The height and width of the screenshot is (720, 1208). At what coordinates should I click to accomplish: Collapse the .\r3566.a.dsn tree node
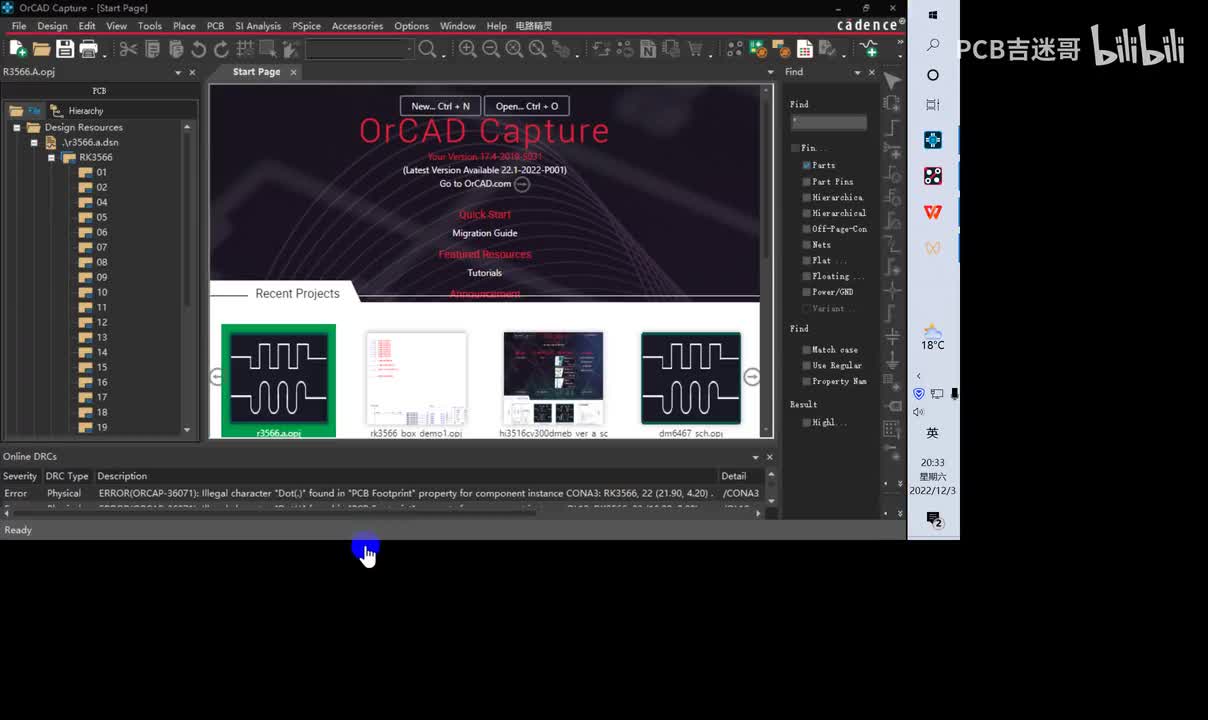(x=34, y=142)
